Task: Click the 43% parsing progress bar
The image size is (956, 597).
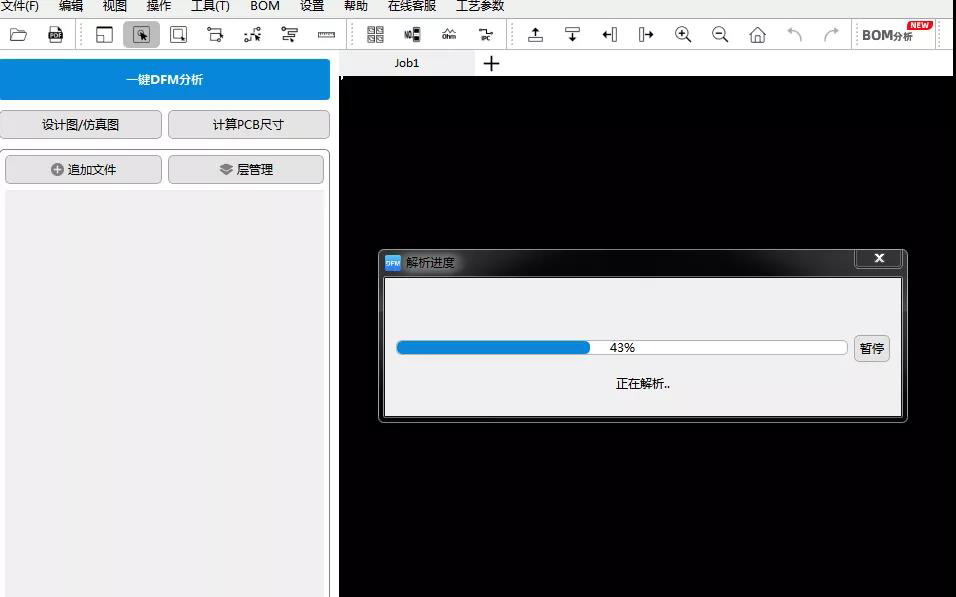Action: coord(621,347)
